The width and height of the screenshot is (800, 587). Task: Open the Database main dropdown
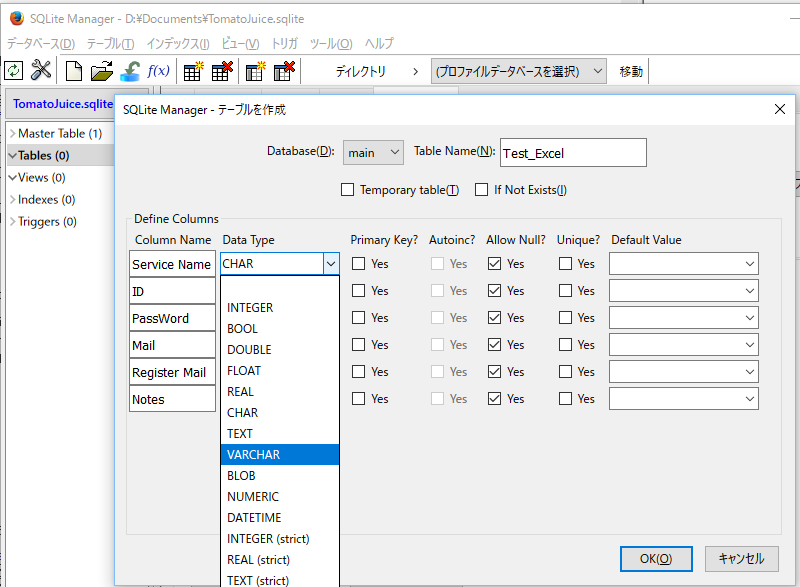coord(373,152)
